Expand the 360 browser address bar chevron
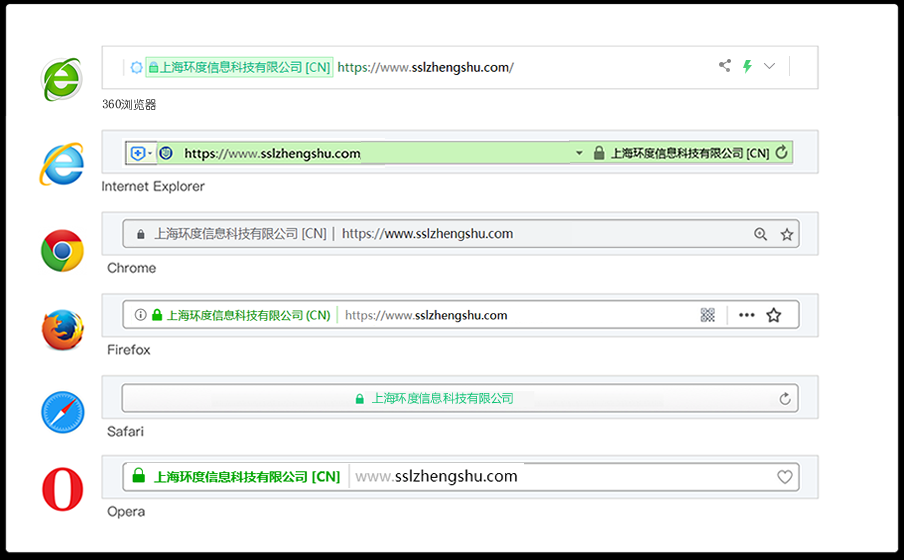904x560 pixels. click(x=769, y=66)
